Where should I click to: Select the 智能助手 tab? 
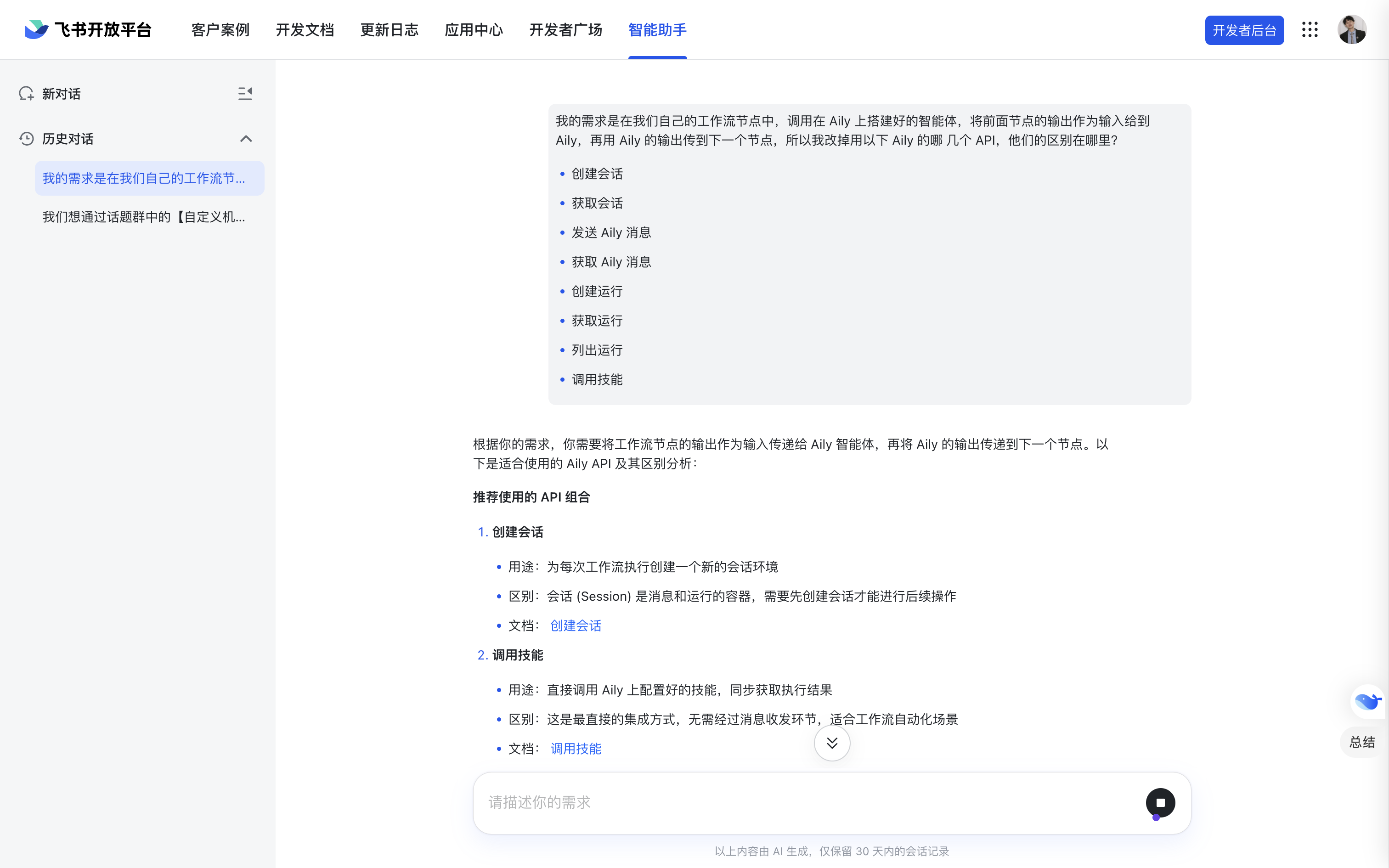657,30
